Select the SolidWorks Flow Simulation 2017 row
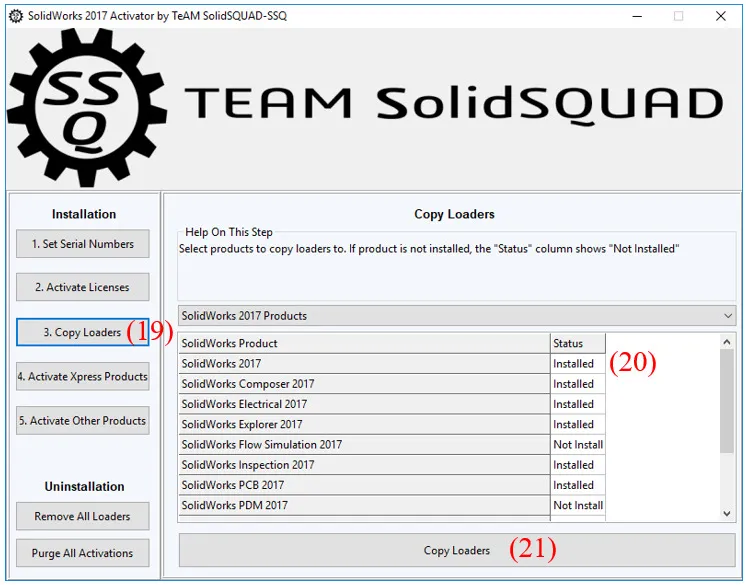Screen dimensions: 746x585 [392, 445]
